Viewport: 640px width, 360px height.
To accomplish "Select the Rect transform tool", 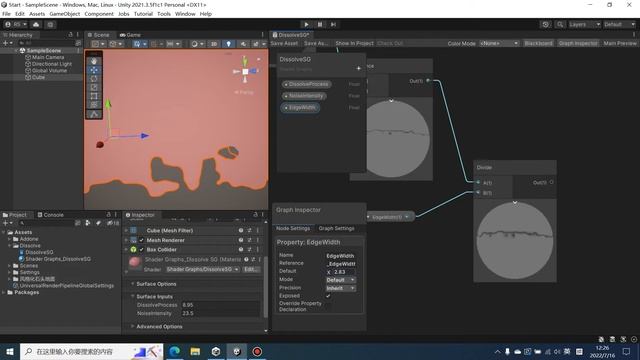I will click(x=94, y=96).
